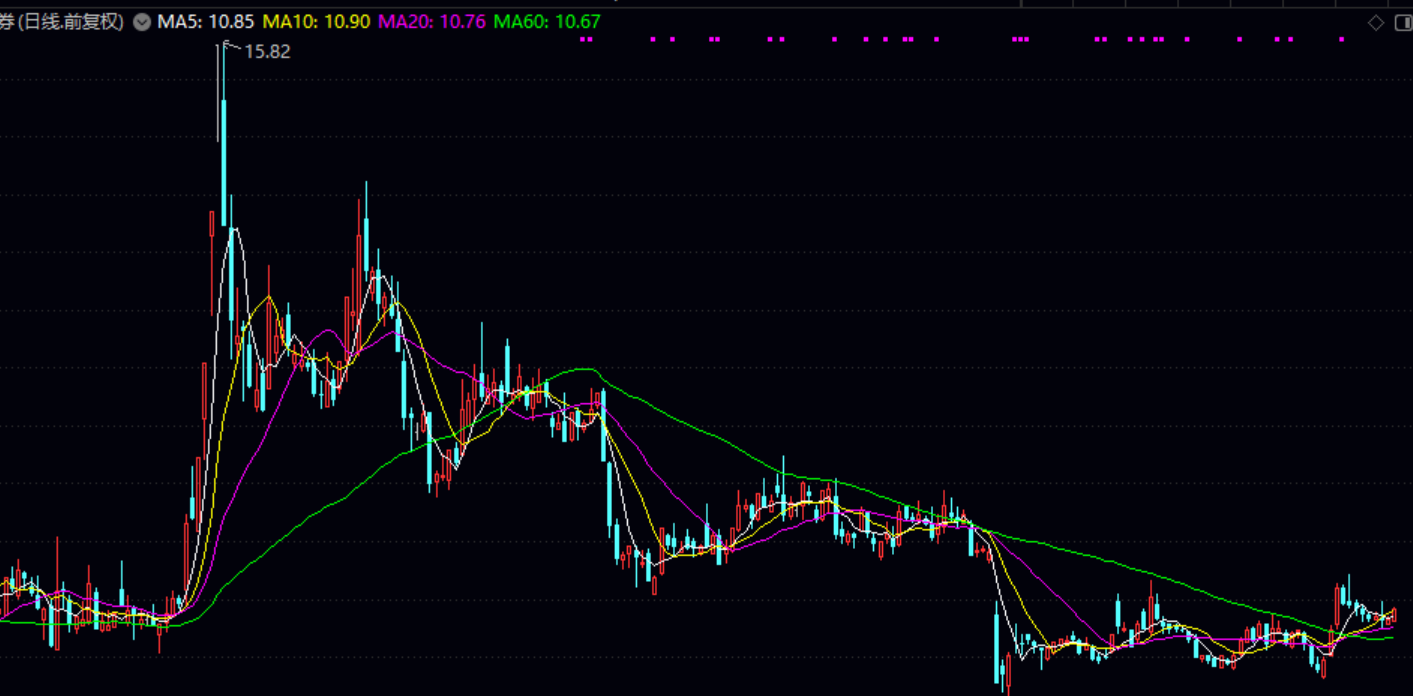Select the MA20: 10.76 indicator label

coord(431,22)
